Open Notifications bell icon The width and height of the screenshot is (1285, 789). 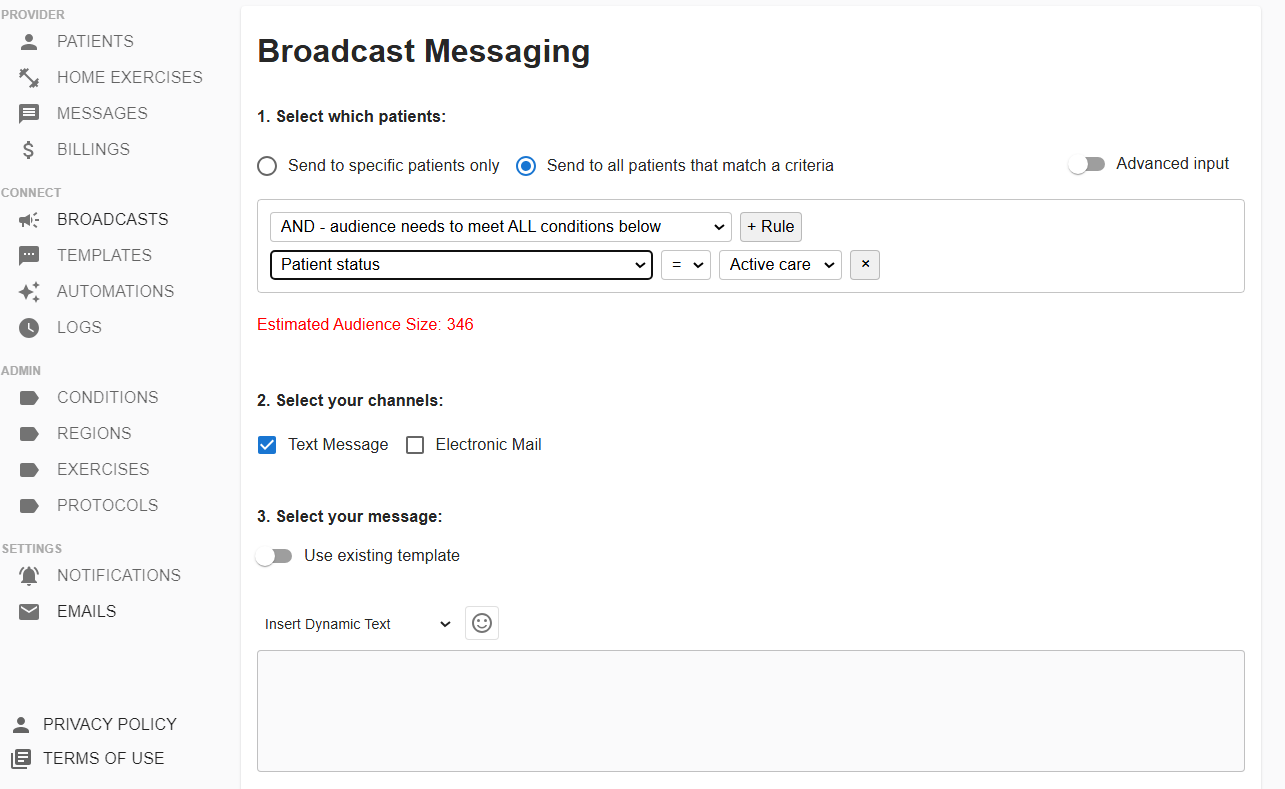[x=29, y=576]
